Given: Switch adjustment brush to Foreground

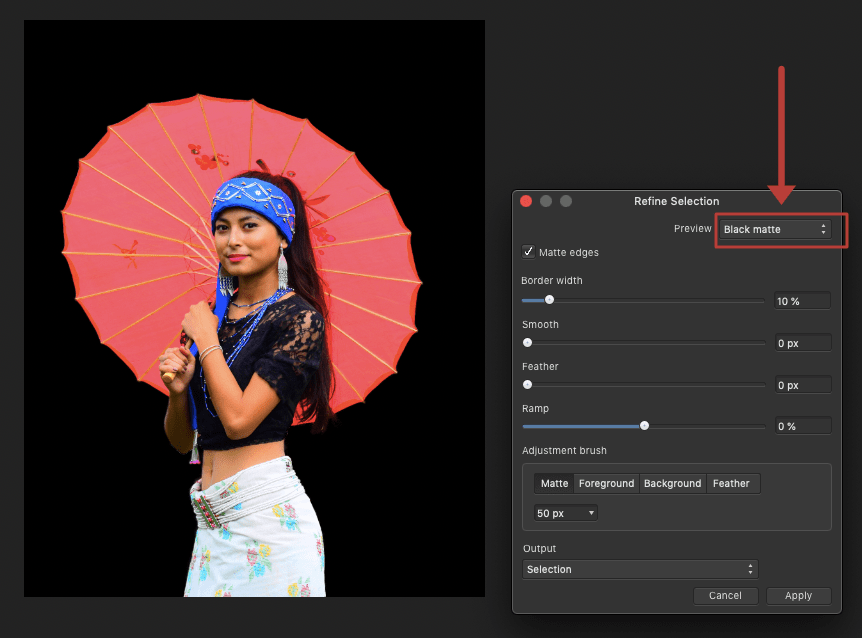Looking at the screenshot, I should pyautogui.click(x=606, y=483).
